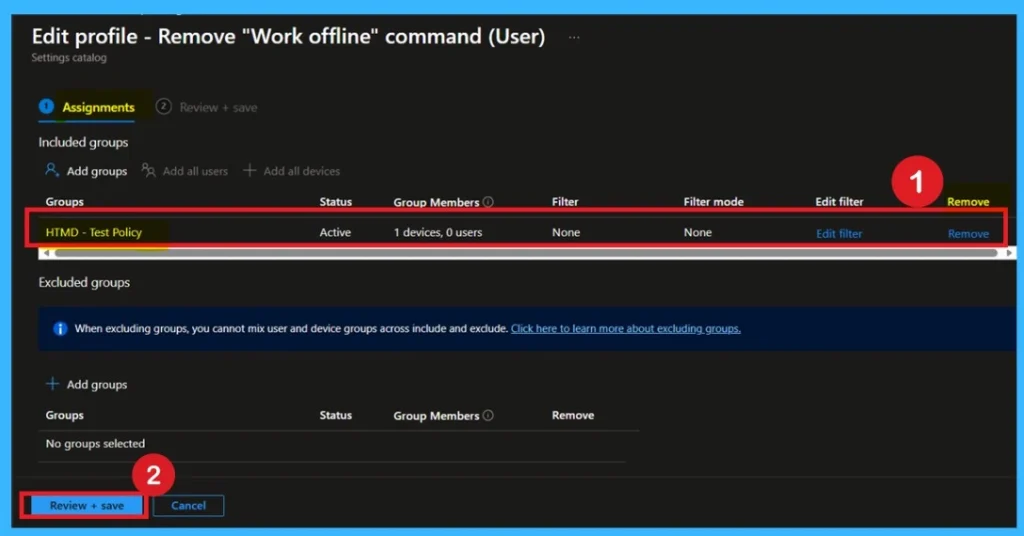Click the horizontal scrollbar of included groups

(x=526, y=253)
